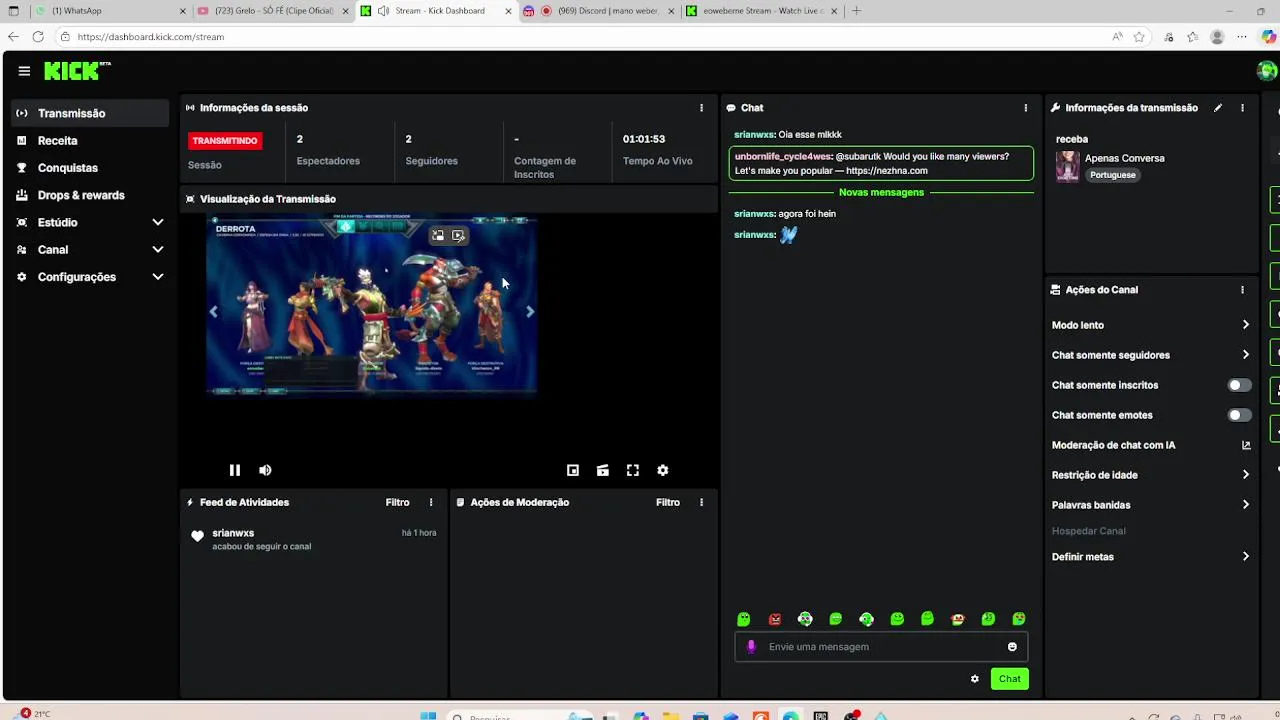Pause the stream preview

(235, 470)
